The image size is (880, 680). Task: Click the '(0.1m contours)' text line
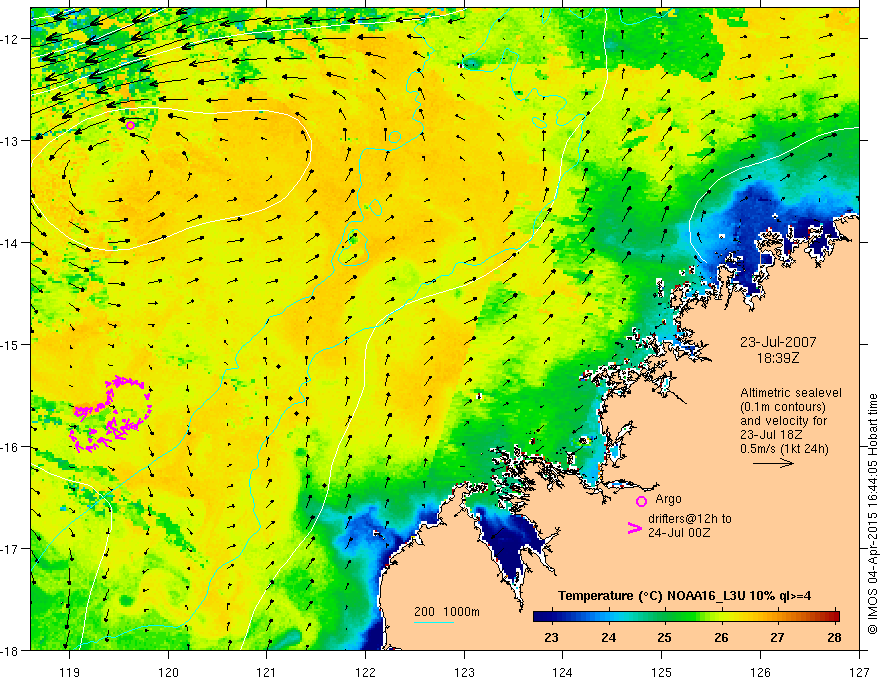pos(783,407)
